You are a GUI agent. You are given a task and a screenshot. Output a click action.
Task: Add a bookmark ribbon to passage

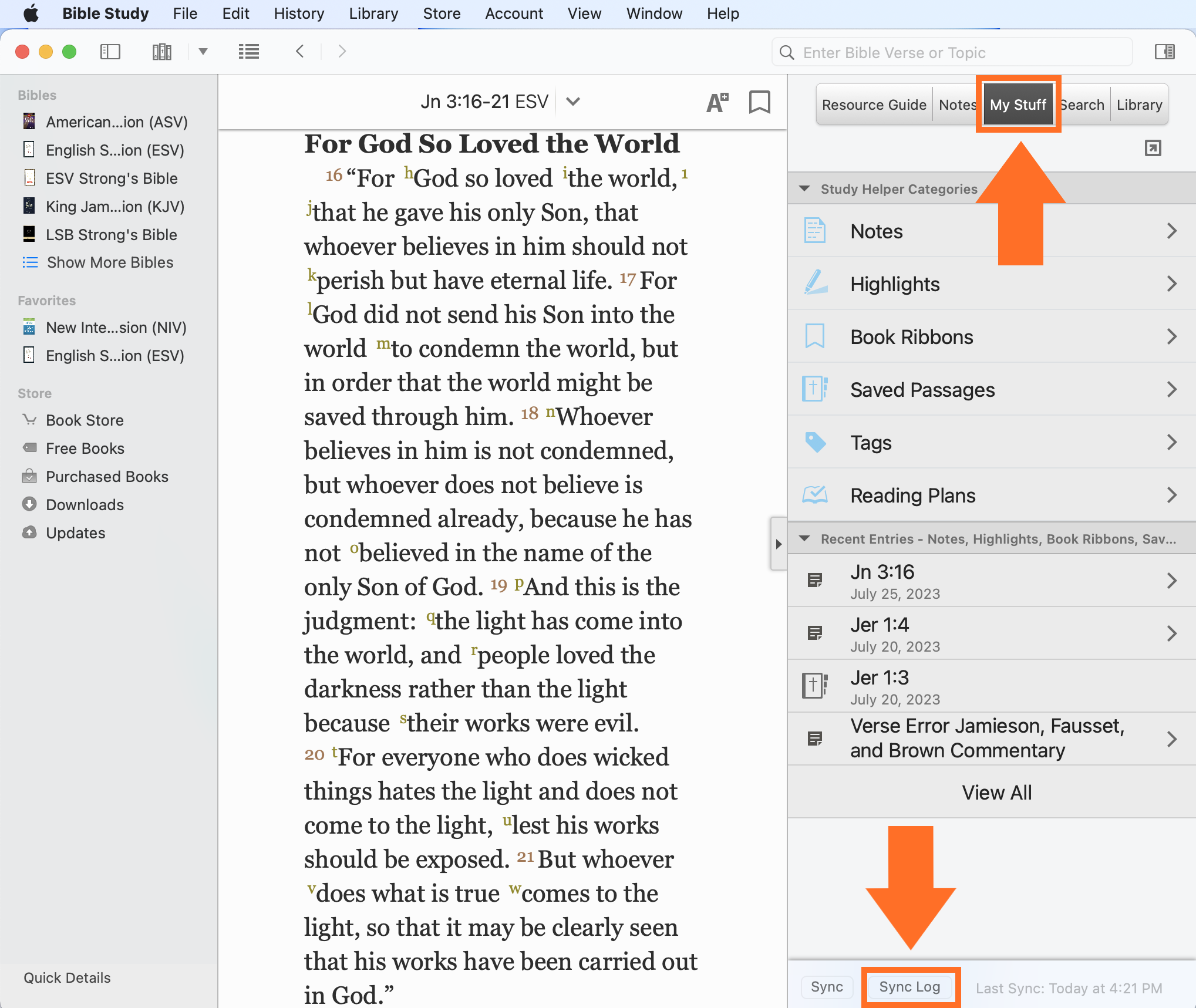click(759, 102)
